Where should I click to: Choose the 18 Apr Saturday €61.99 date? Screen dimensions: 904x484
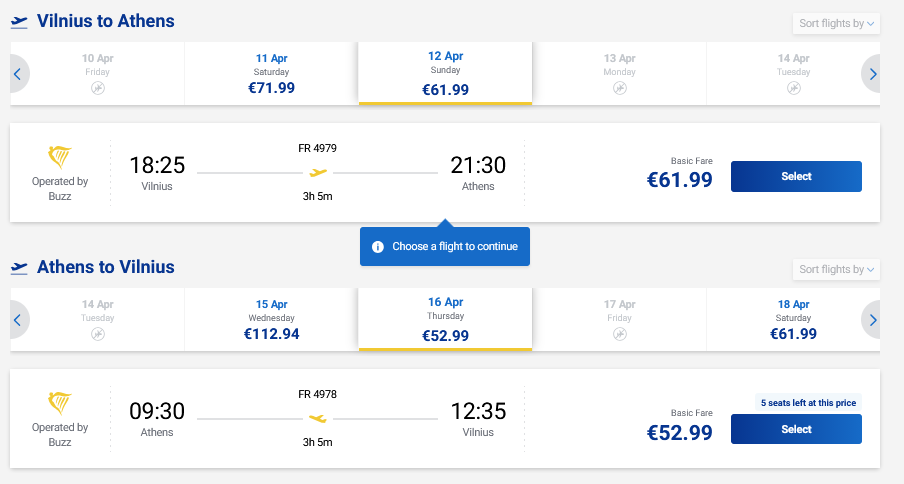(793, 320)
